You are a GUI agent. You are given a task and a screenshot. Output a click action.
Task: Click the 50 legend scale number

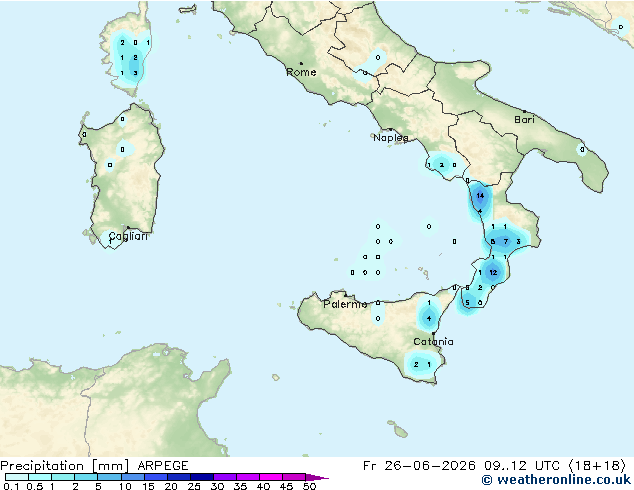click(x=309, y=486)
